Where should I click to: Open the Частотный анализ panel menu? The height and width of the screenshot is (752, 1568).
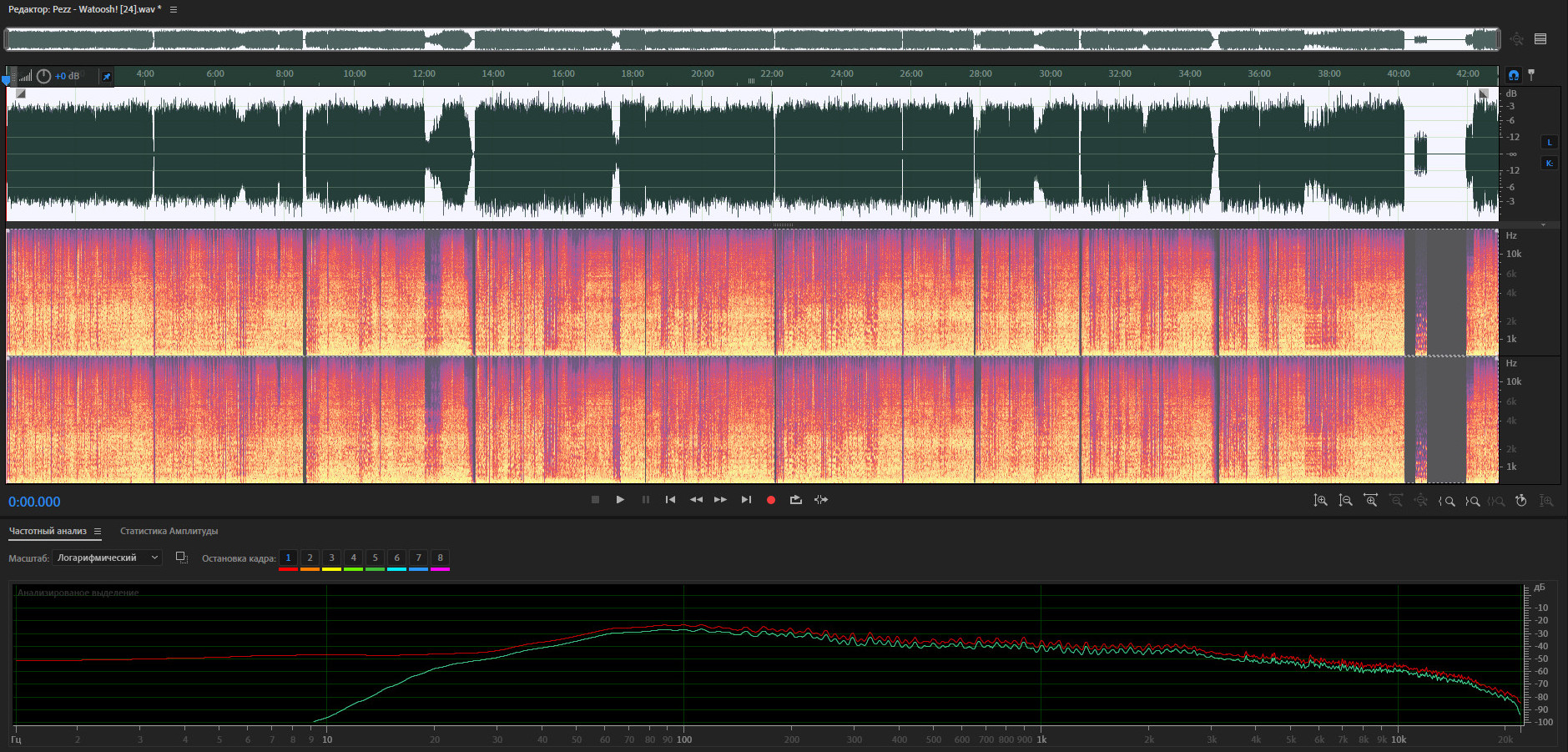point(98,532)
